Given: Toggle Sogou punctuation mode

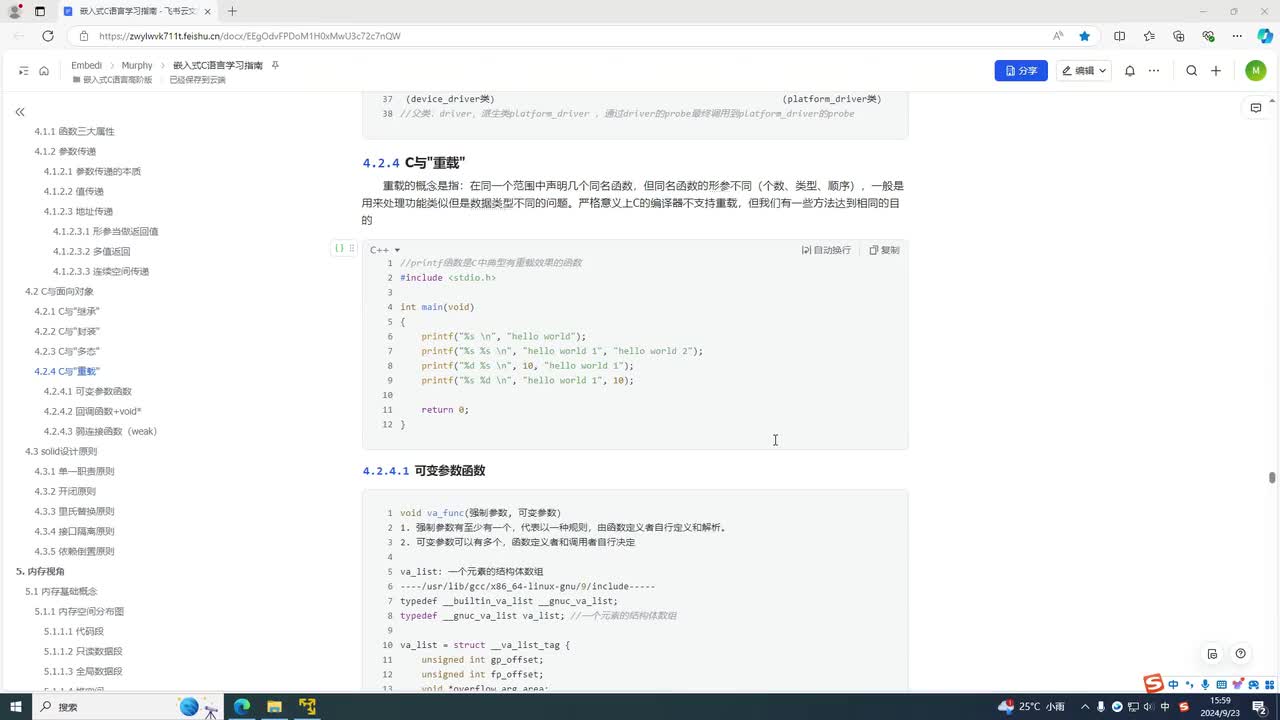Looking at the screenshot, I should 1189,685.
